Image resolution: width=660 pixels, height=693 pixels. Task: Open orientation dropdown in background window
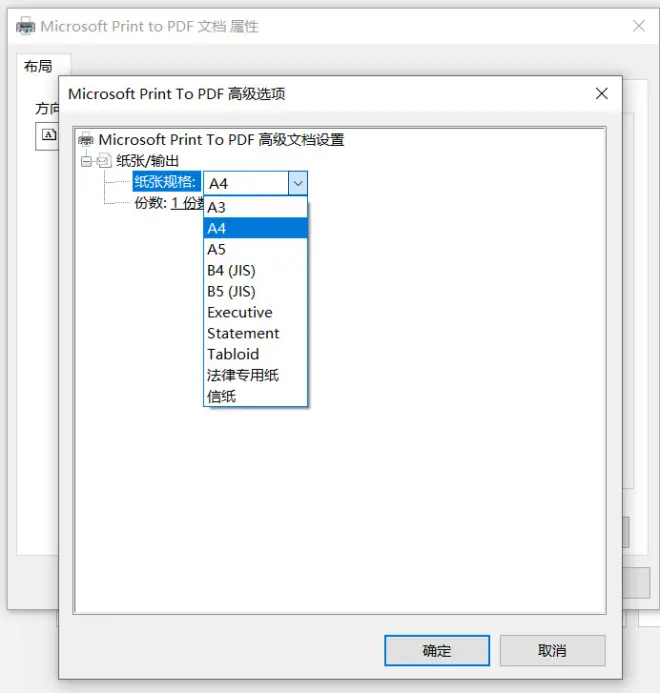47,137
